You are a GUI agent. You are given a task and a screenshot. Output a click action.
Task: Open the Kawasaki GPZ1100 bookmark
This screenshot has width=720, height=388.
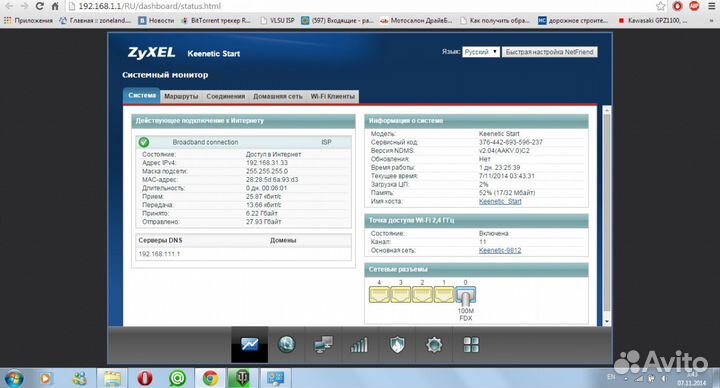[x=652, y=20]
